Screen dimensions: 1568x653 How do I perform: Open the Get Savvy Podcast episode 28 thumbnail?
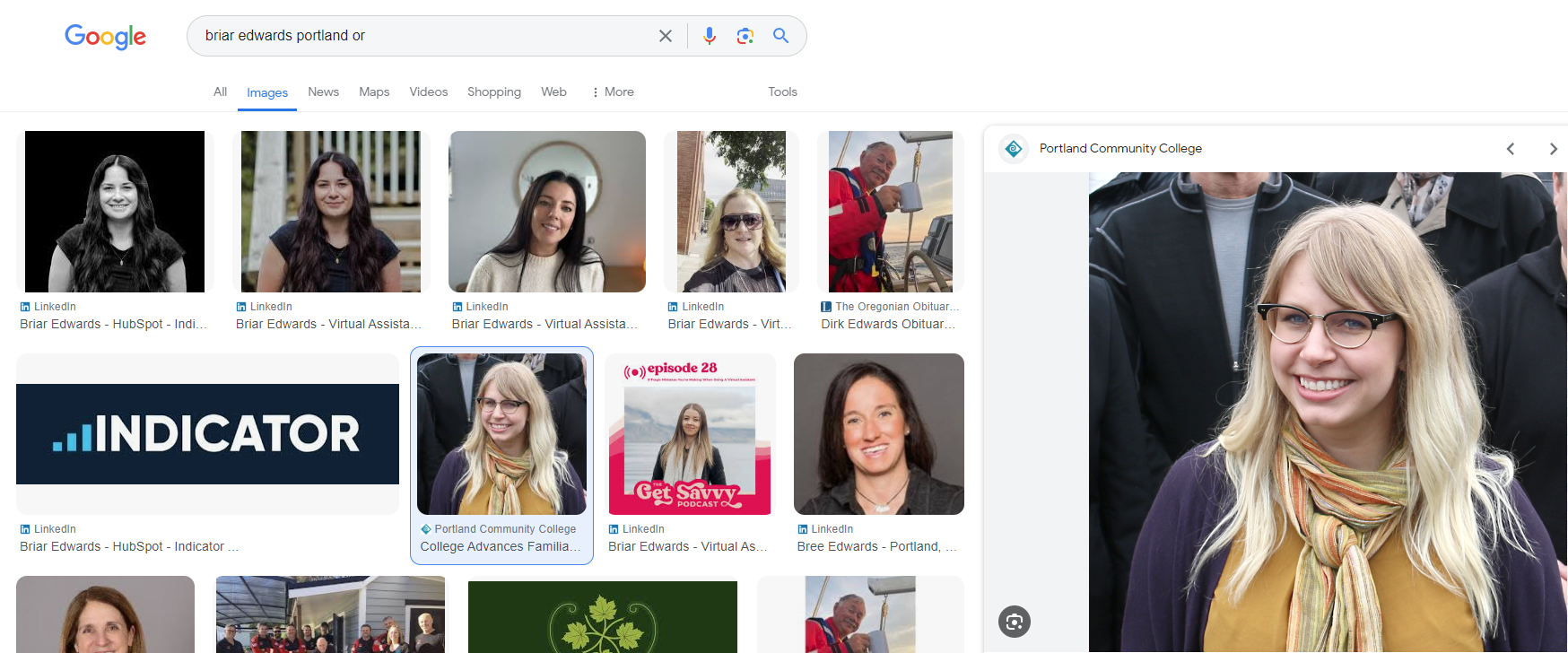(x=690, y=434)
